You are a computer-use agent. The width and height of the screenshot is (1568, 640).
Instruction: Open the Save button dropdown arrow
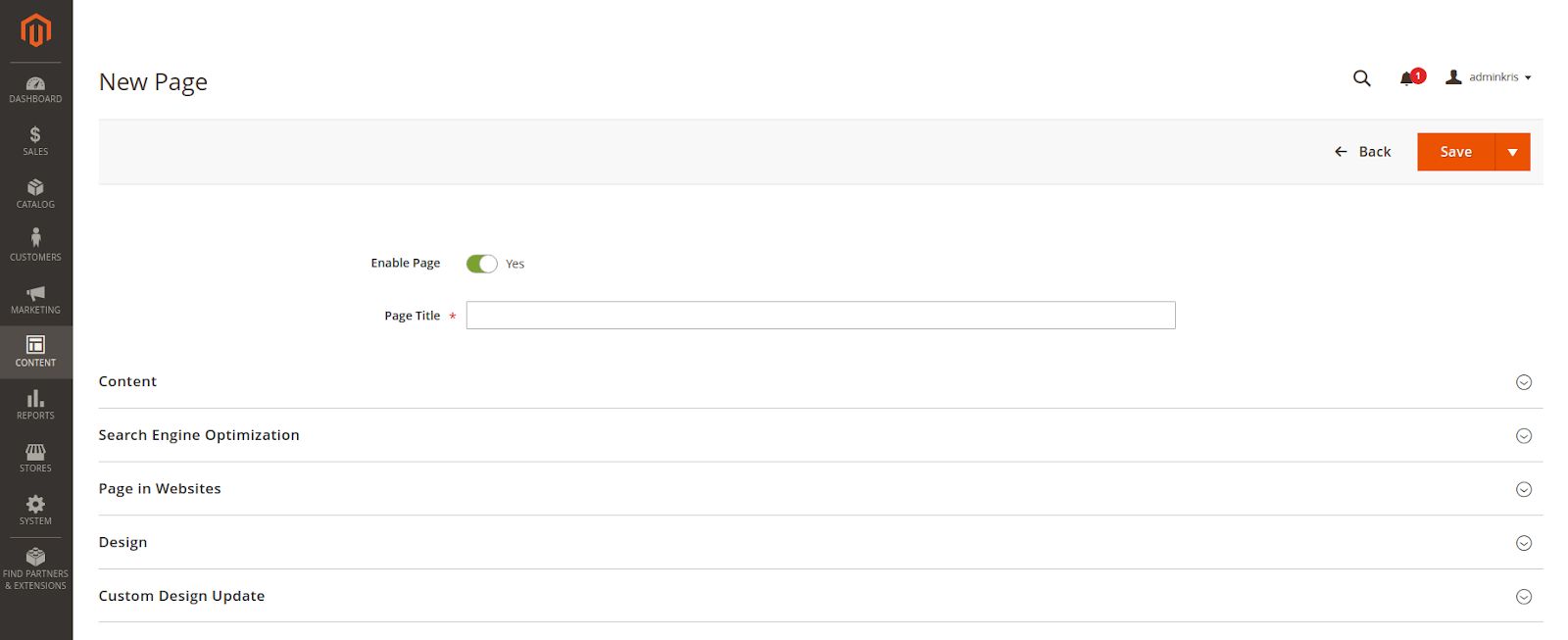point(1513,152)
